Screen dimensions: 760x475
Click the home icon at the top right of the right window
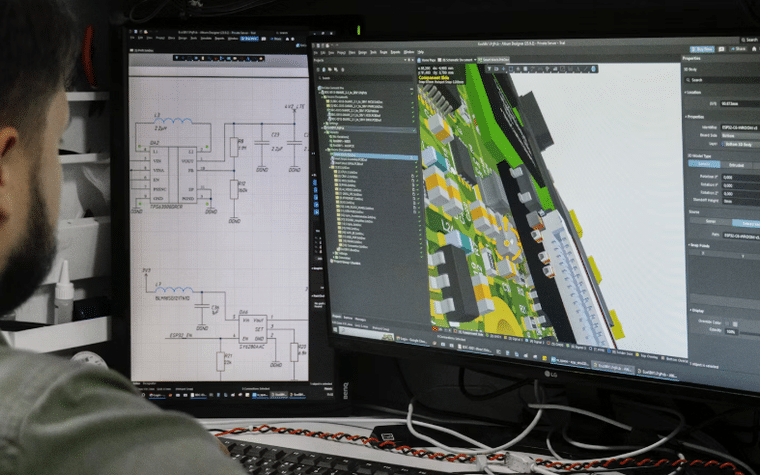pos(754,49)
